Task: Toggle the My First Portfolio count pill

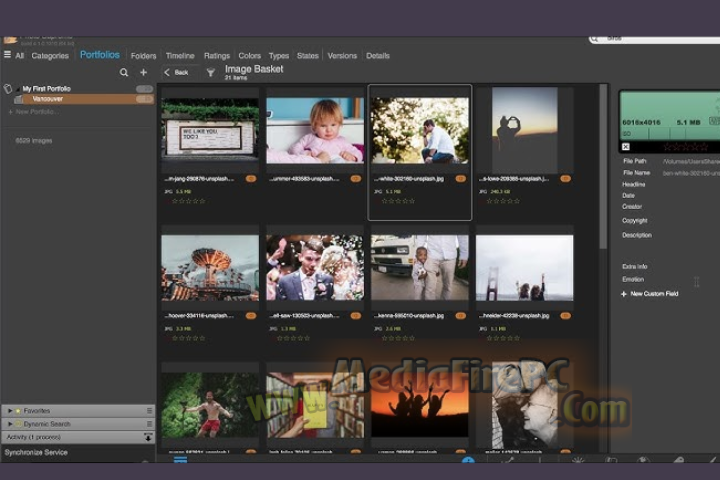Action: [145, 89]
